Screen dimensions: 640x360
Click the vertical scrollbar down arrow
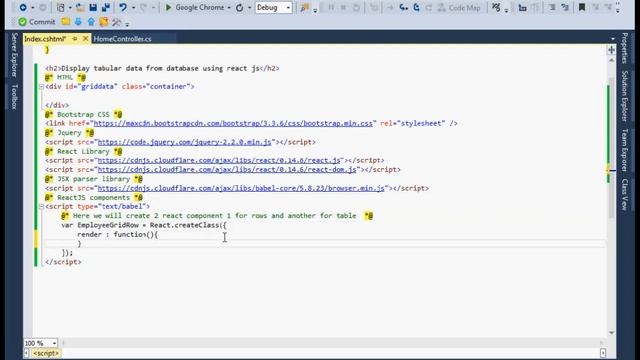(x=611, y=333)
